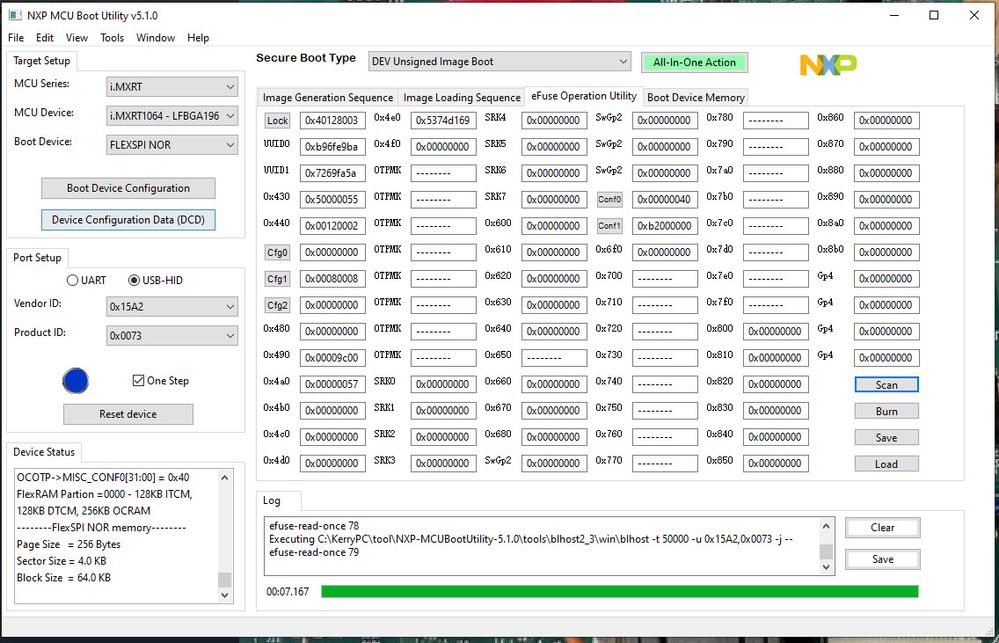Click the Conf0 value field 0x00000040
This screenshot has width=999, height=643.
pos(665,199)
